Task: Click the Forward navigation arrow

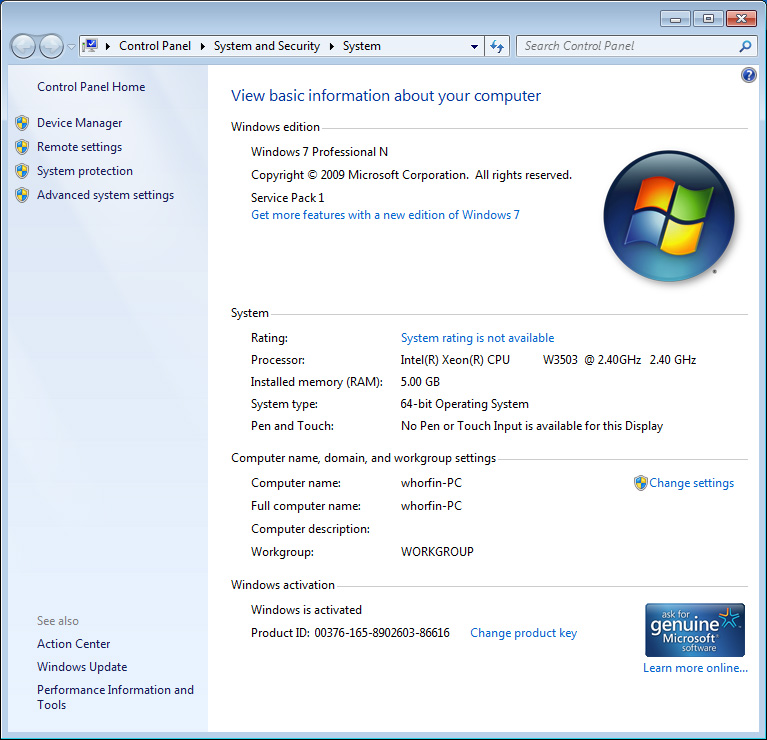Action: point(51,46)
